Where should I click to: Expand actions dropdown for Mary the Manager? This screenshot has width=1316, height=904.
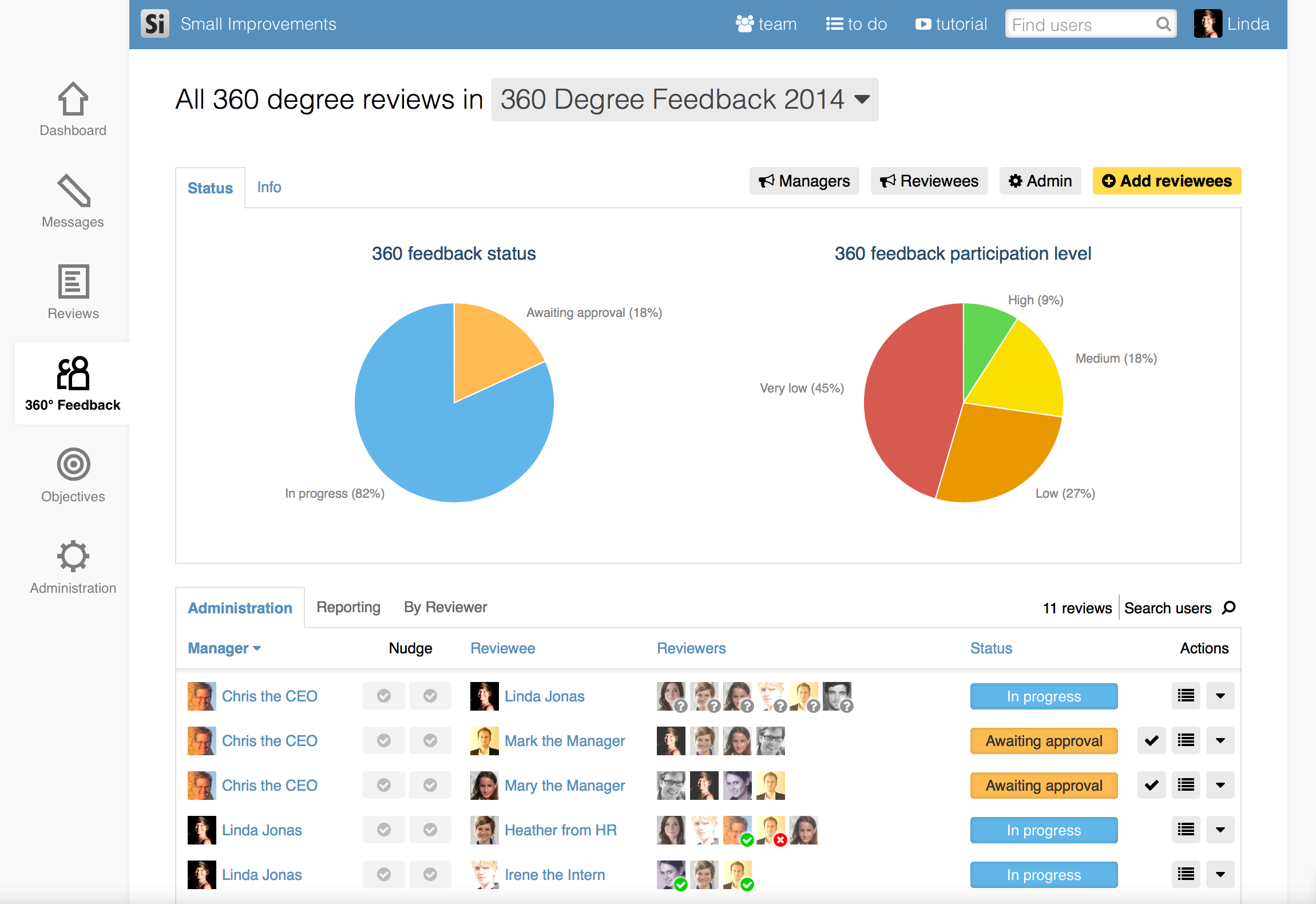(1220, 785)
